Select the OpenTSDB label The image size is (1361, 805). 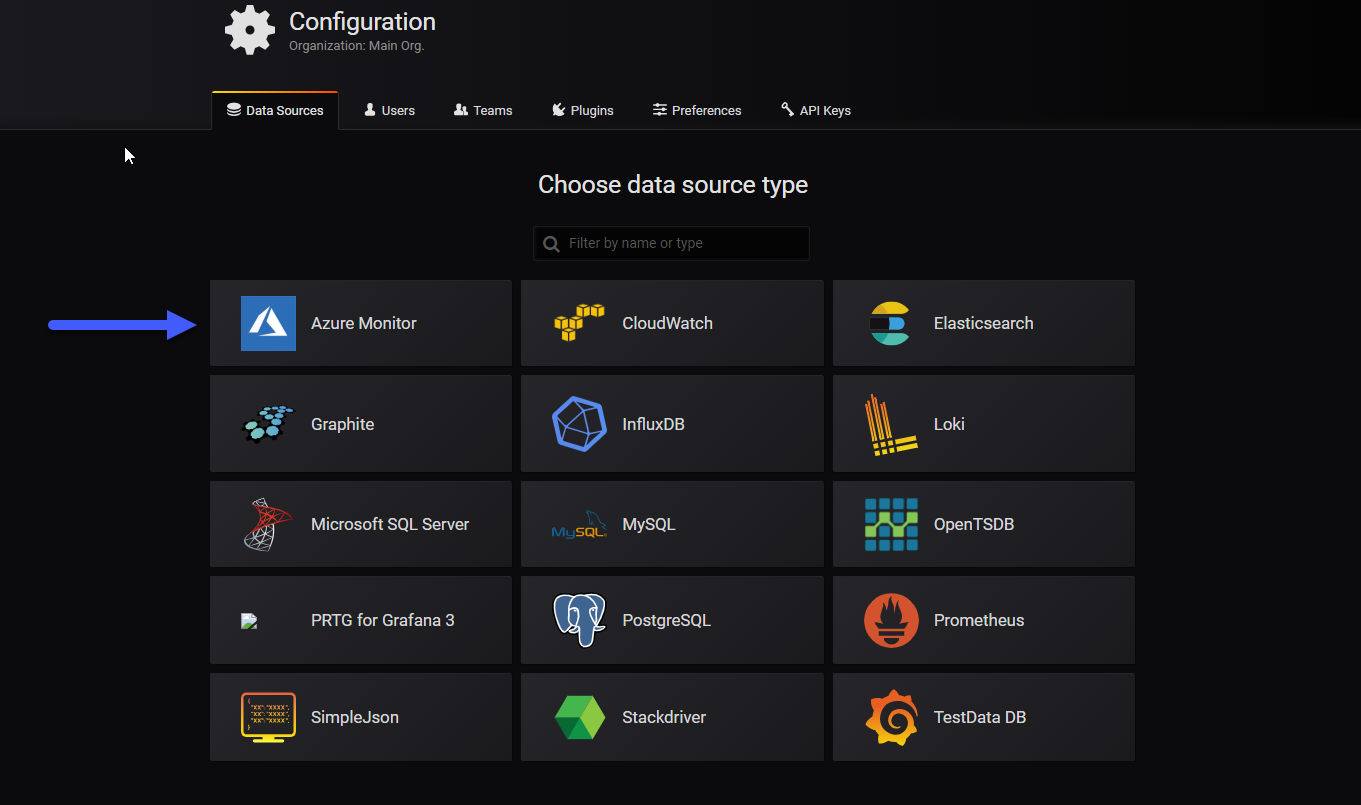coord(974,524)
